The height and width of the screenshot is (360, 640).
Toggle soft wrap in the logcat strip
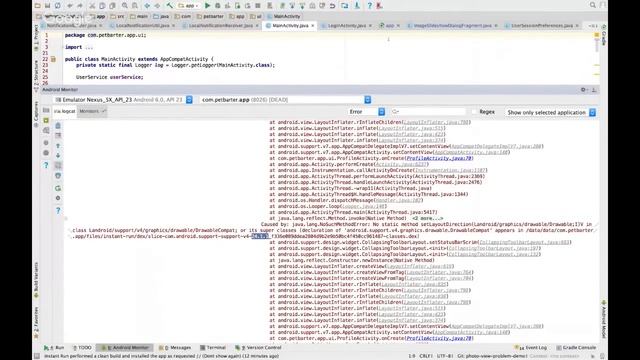coord(58,165)
